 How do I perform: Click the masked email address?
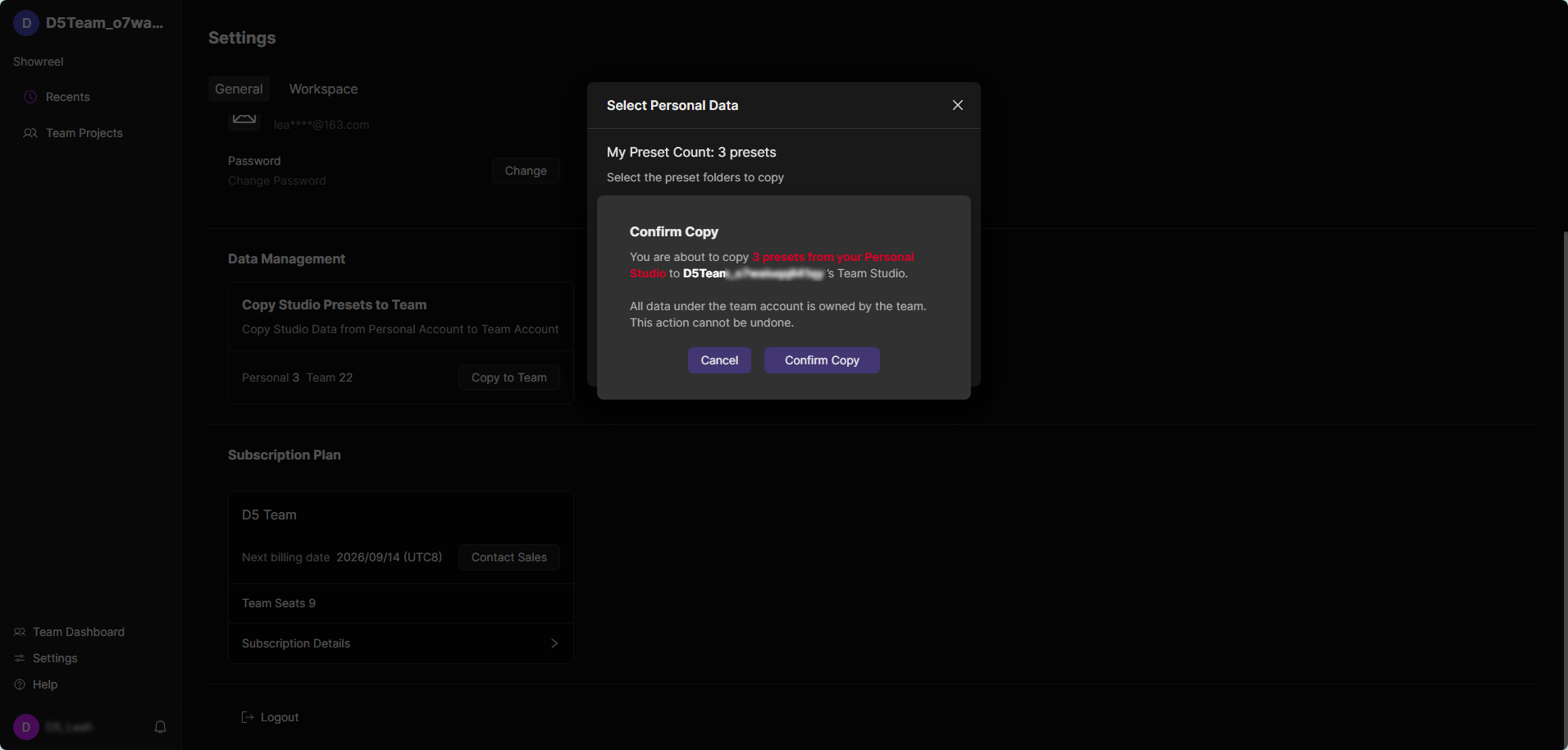pyautogui.click(x=321, y=125)
